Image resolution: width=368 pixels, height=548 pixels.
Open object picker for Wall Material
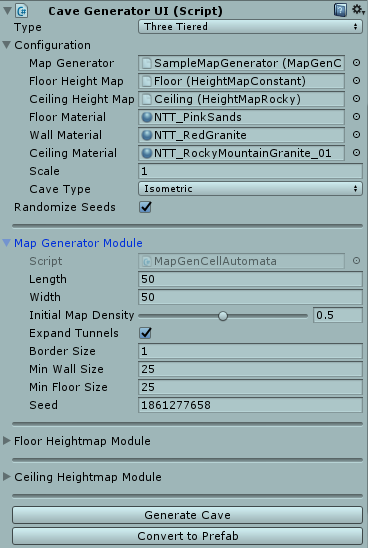tap(356, 135)
